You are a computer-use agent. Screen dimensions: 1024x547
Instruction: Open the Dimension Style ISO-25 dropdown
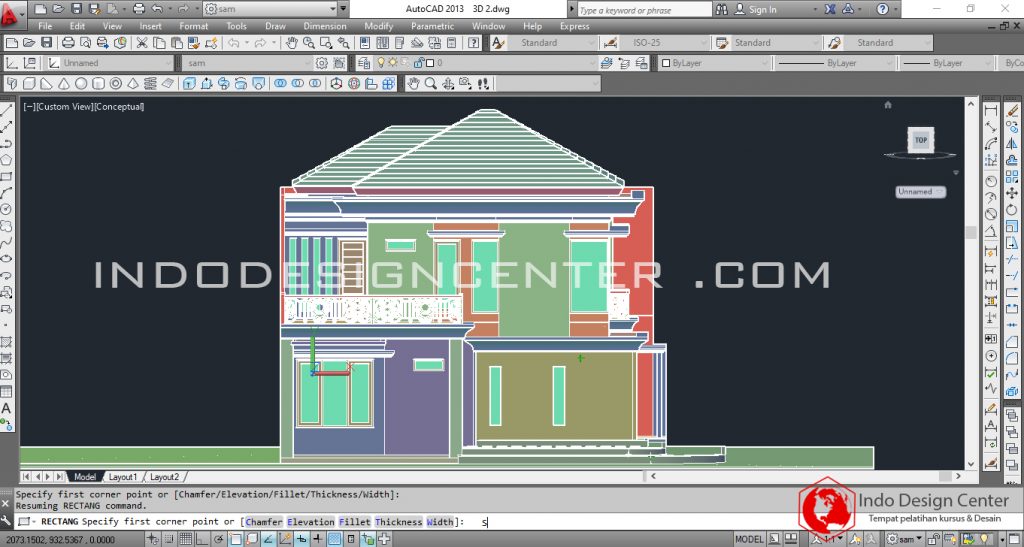pyautogui.click(x=664, y=43)
